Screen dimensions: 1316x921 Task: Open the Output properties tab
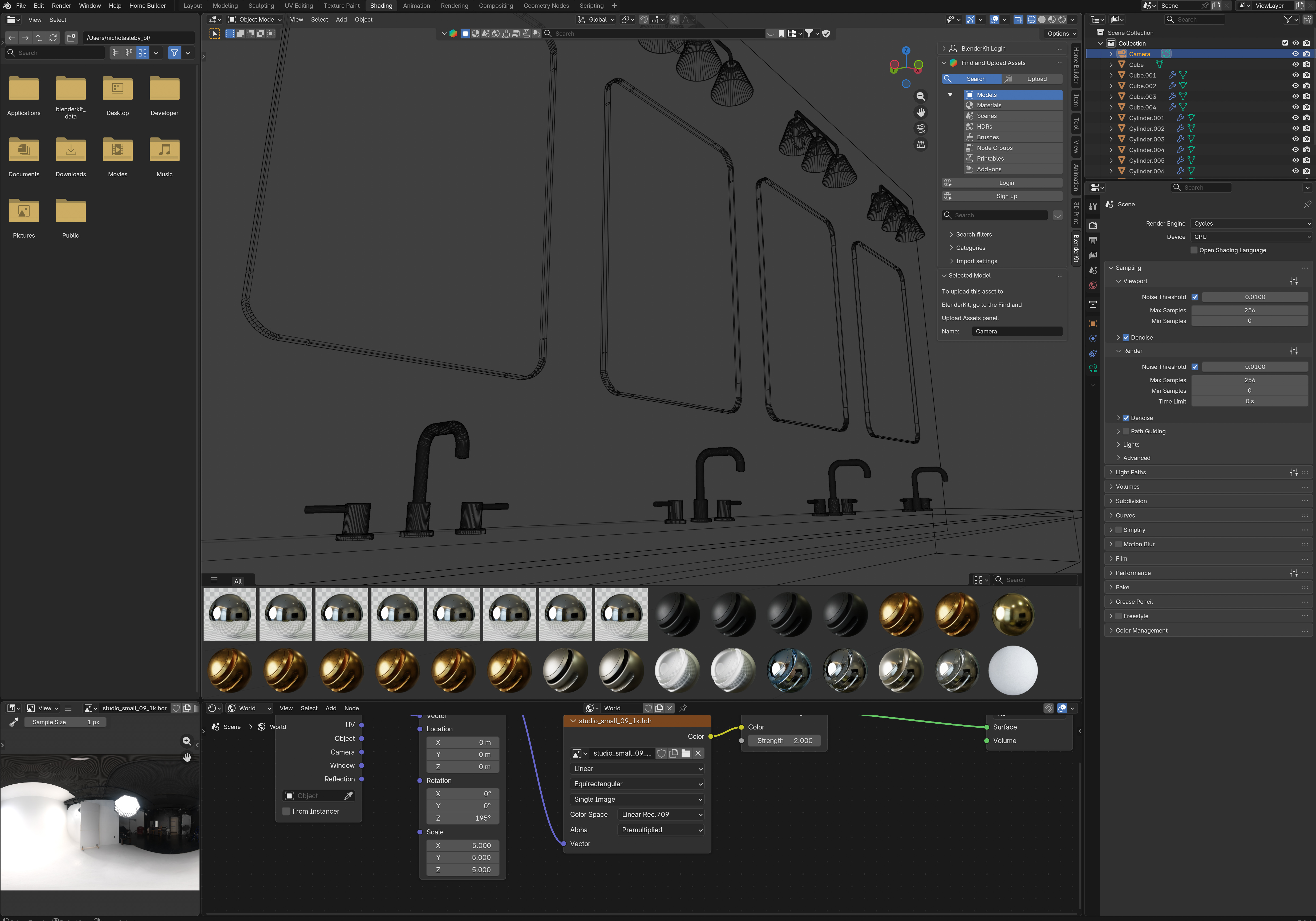1093,241
